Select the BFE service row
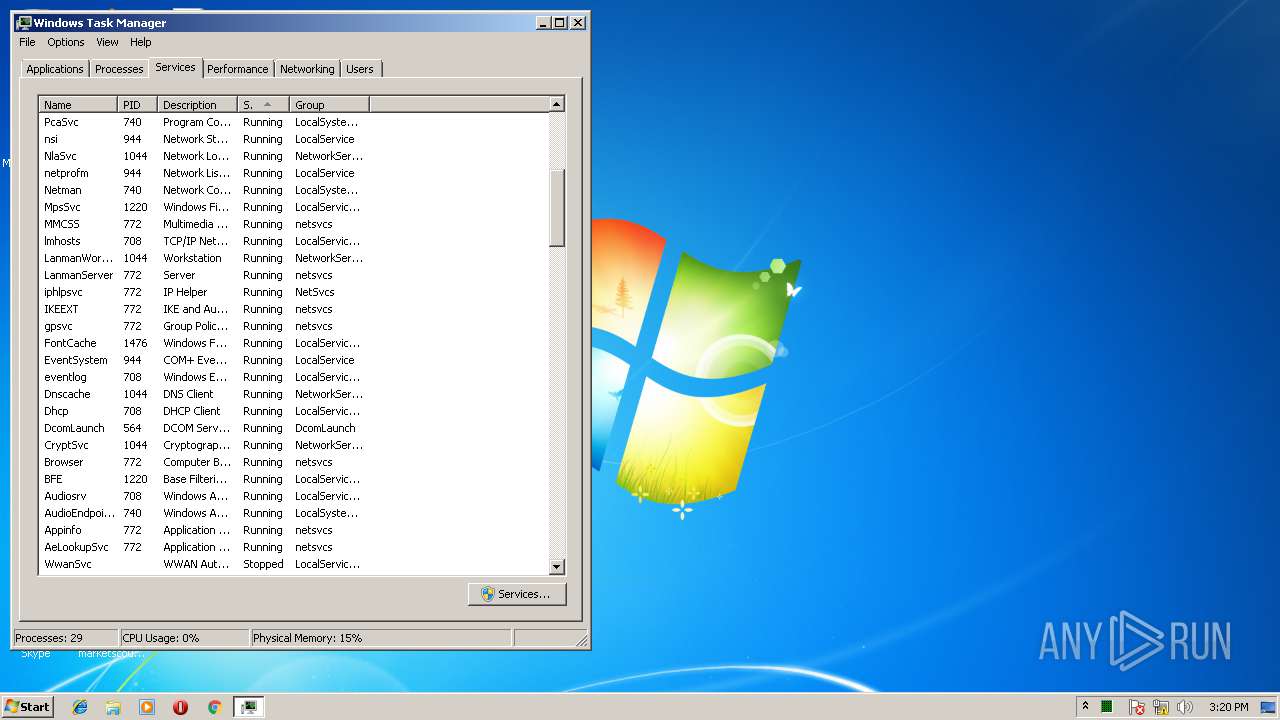This screenshot has height=720, width=1280. 294,479
